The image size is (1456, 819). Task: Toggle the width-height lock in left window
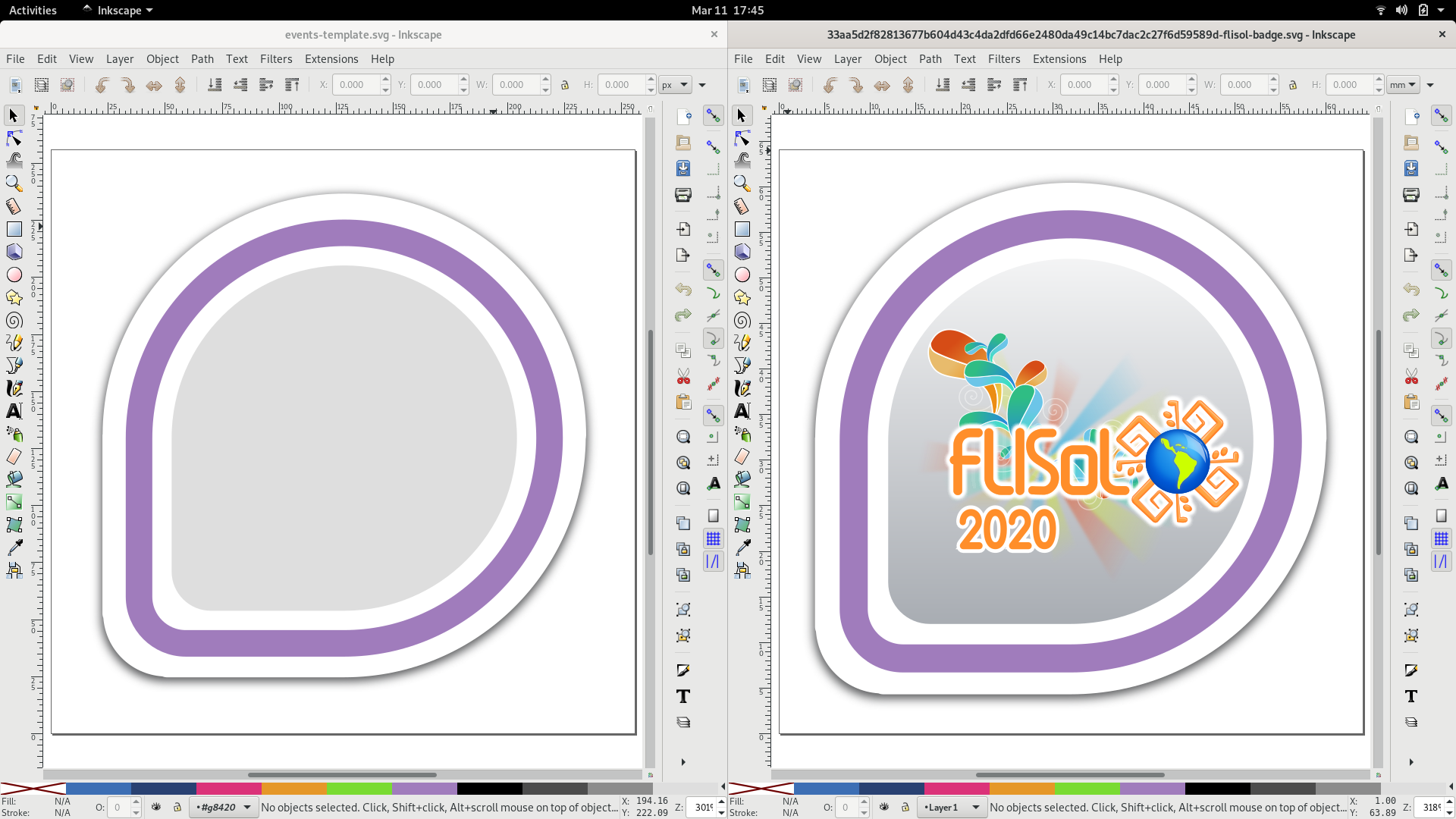pos(565,85)
